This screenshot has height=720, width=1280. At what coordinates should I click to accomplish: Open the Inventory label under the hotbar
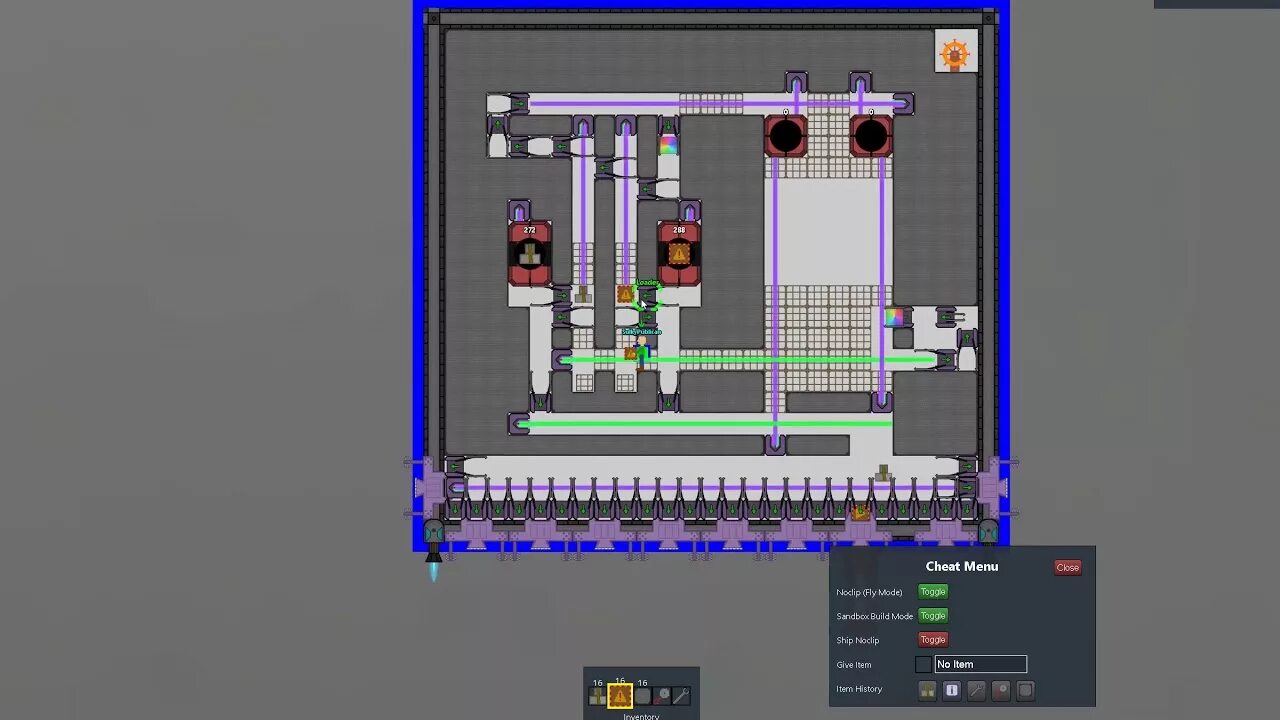pos(641,716)
